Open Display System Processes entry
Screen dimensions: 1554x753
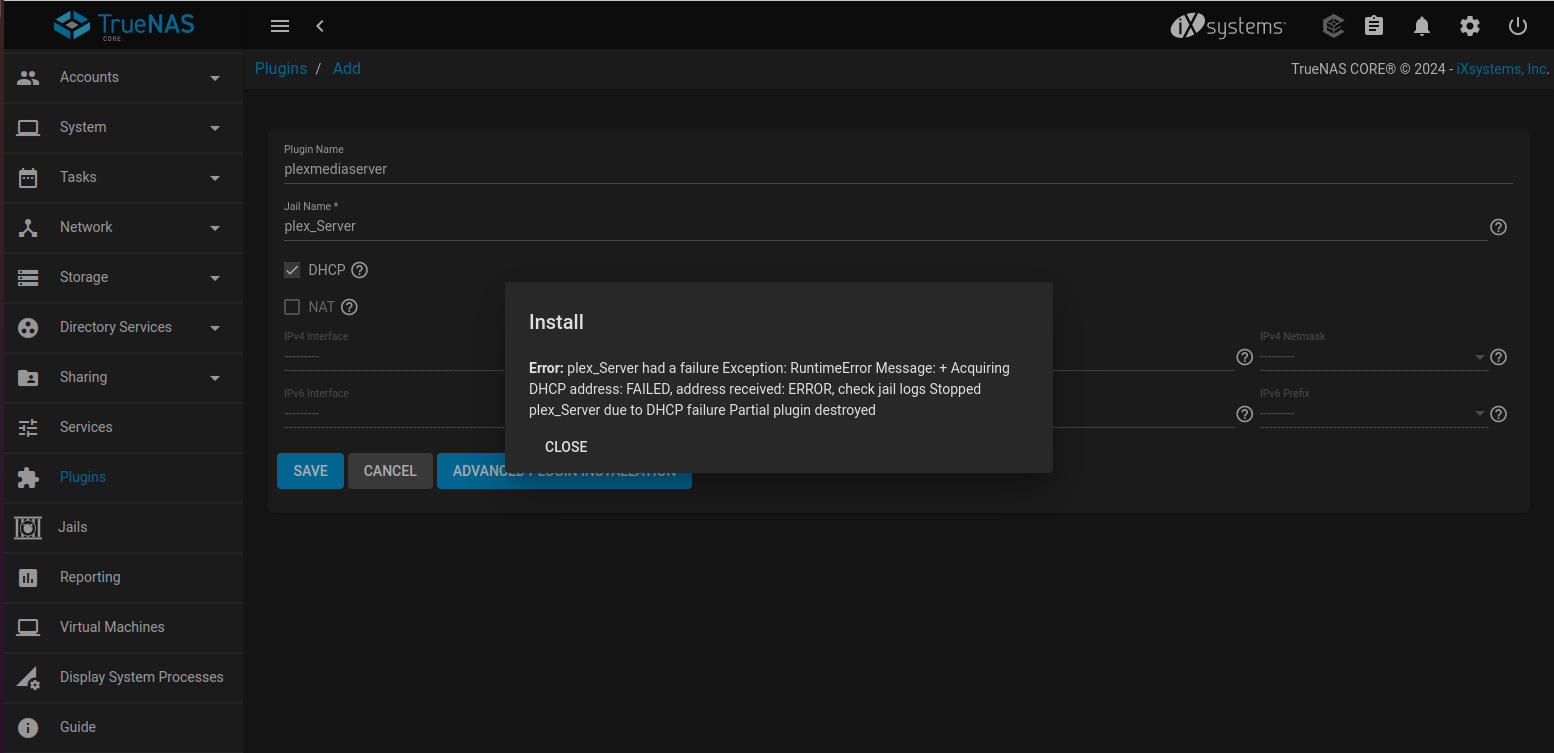[x=124, y=677]
